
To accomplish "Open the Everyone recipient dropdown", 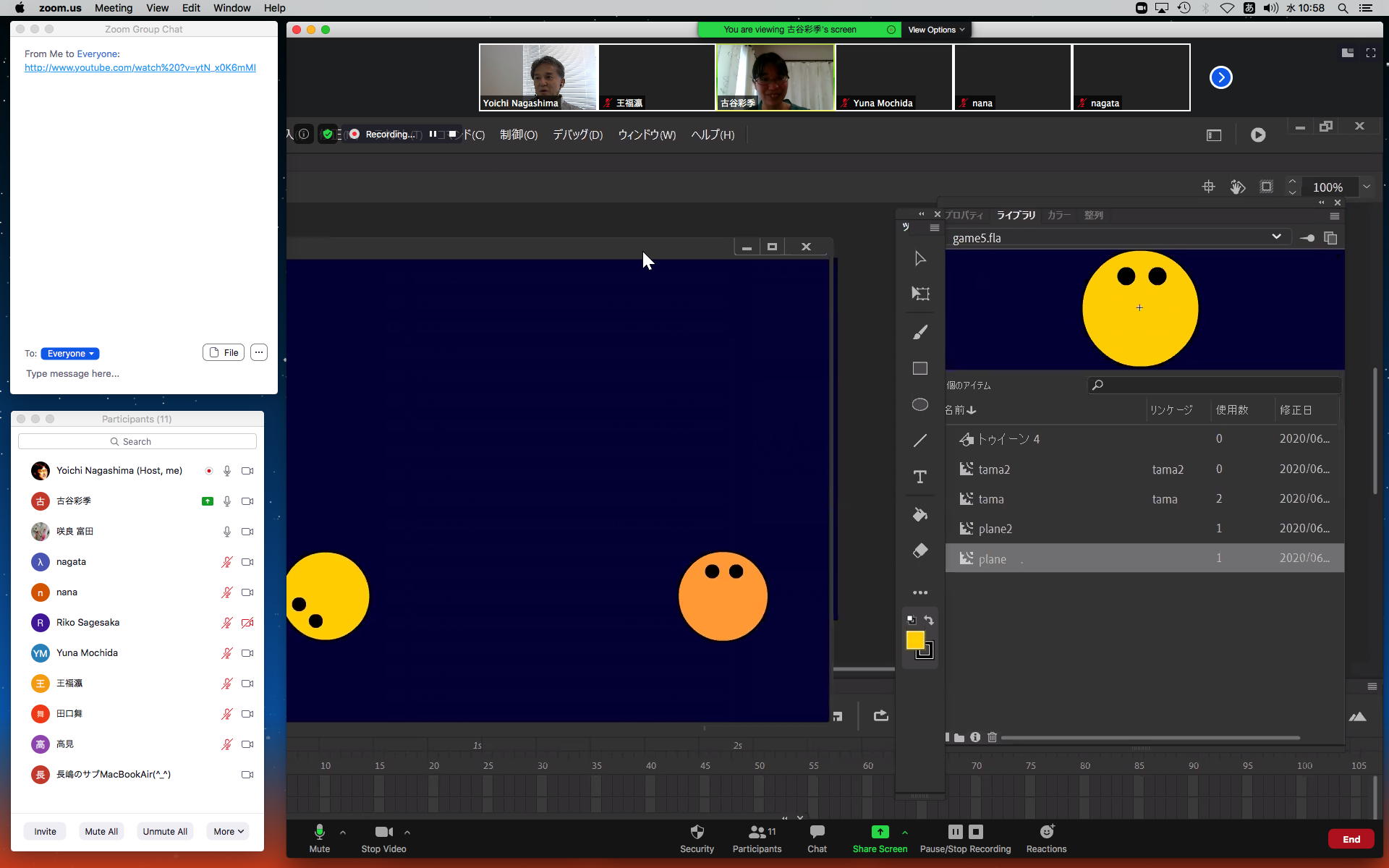I will (x=70, y=354).
